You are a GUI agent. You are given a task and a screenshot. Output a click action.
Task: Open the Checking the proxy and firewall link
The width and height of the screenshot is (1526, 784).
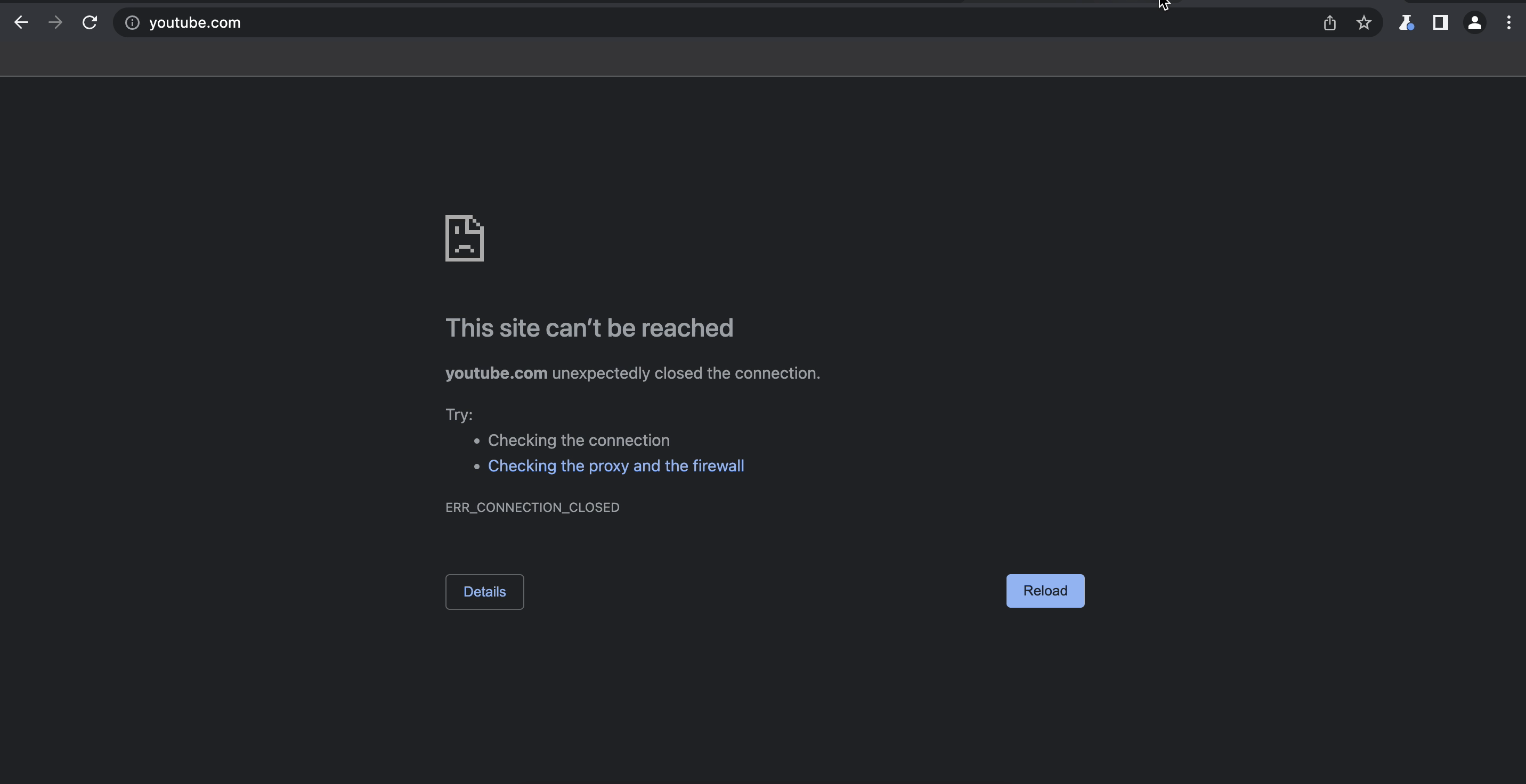click(x=615, y=466)
